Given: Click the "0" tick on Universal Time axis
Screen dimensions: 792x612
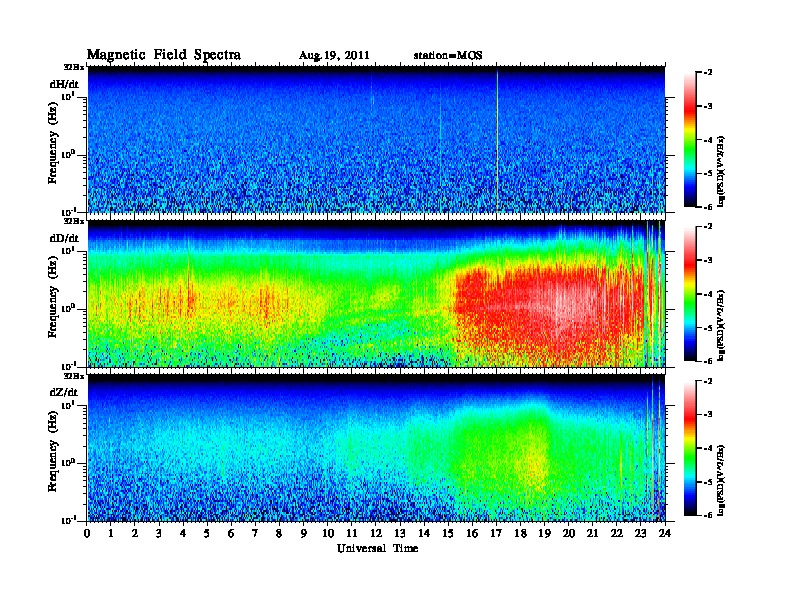Looking at the screenshot, I should click(x=87, y=533).
